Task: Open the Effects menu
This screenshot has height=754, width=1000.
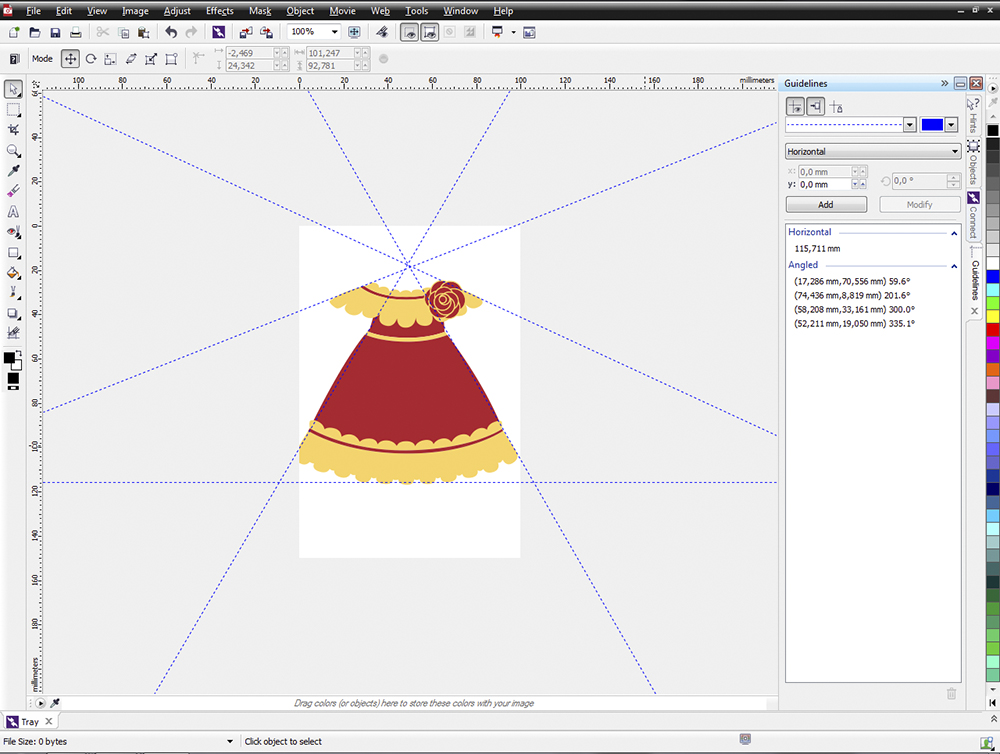Action: tap(219, 11)
